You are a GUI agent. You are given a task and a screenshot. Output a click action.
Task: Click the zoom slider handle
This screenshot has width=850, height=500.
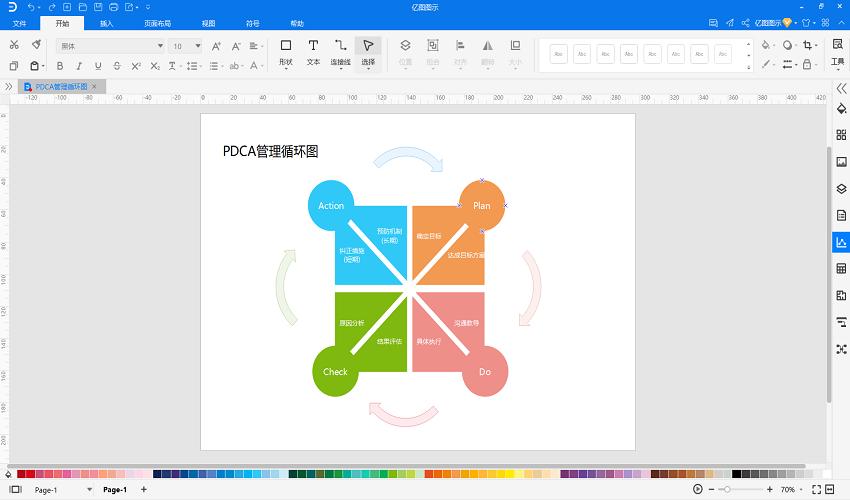tap(727, 489)
